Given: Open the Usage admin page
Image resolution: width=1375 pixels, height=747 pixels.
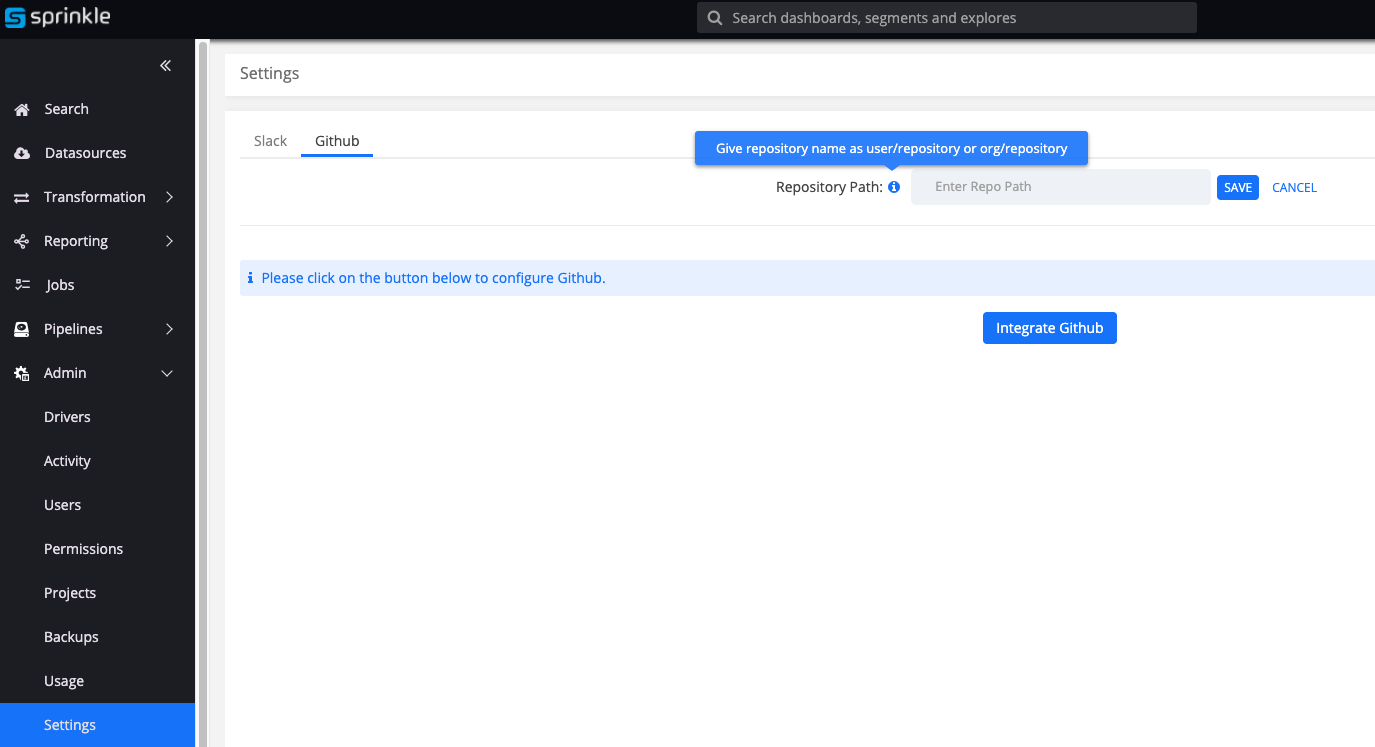Looking at the screenshot, I should pos(64,681).
